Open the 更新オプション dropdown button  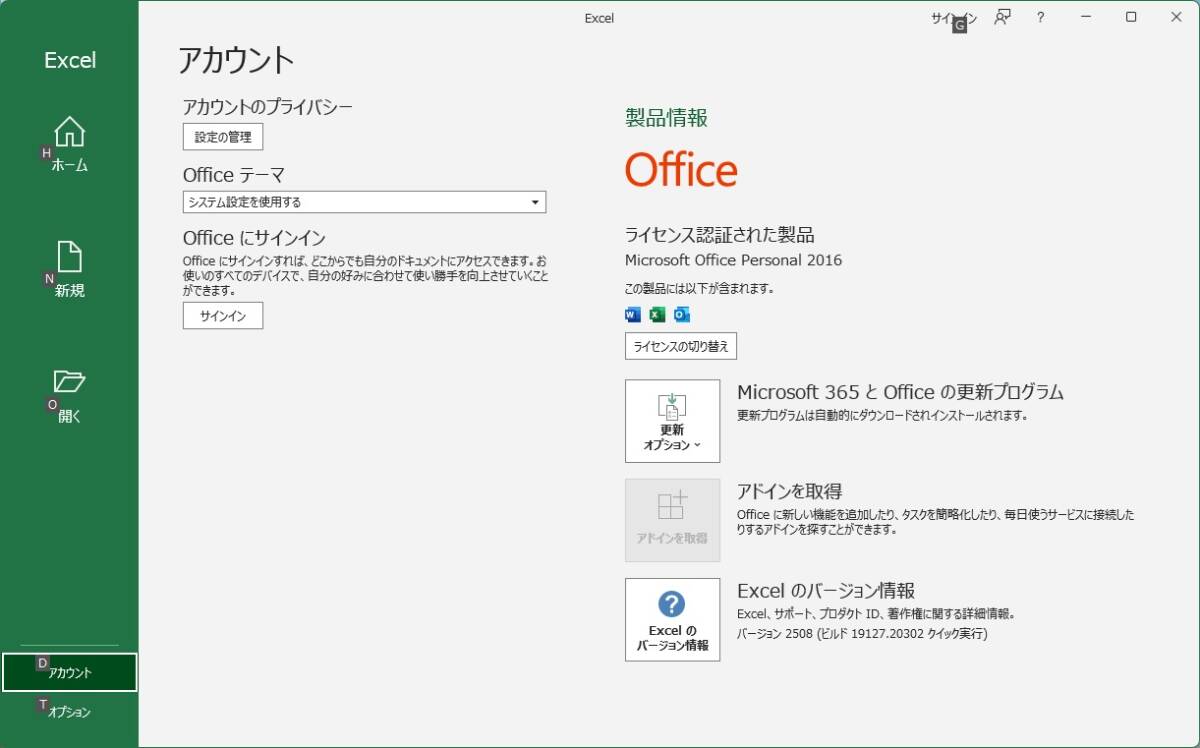click(x=672, y=421)
